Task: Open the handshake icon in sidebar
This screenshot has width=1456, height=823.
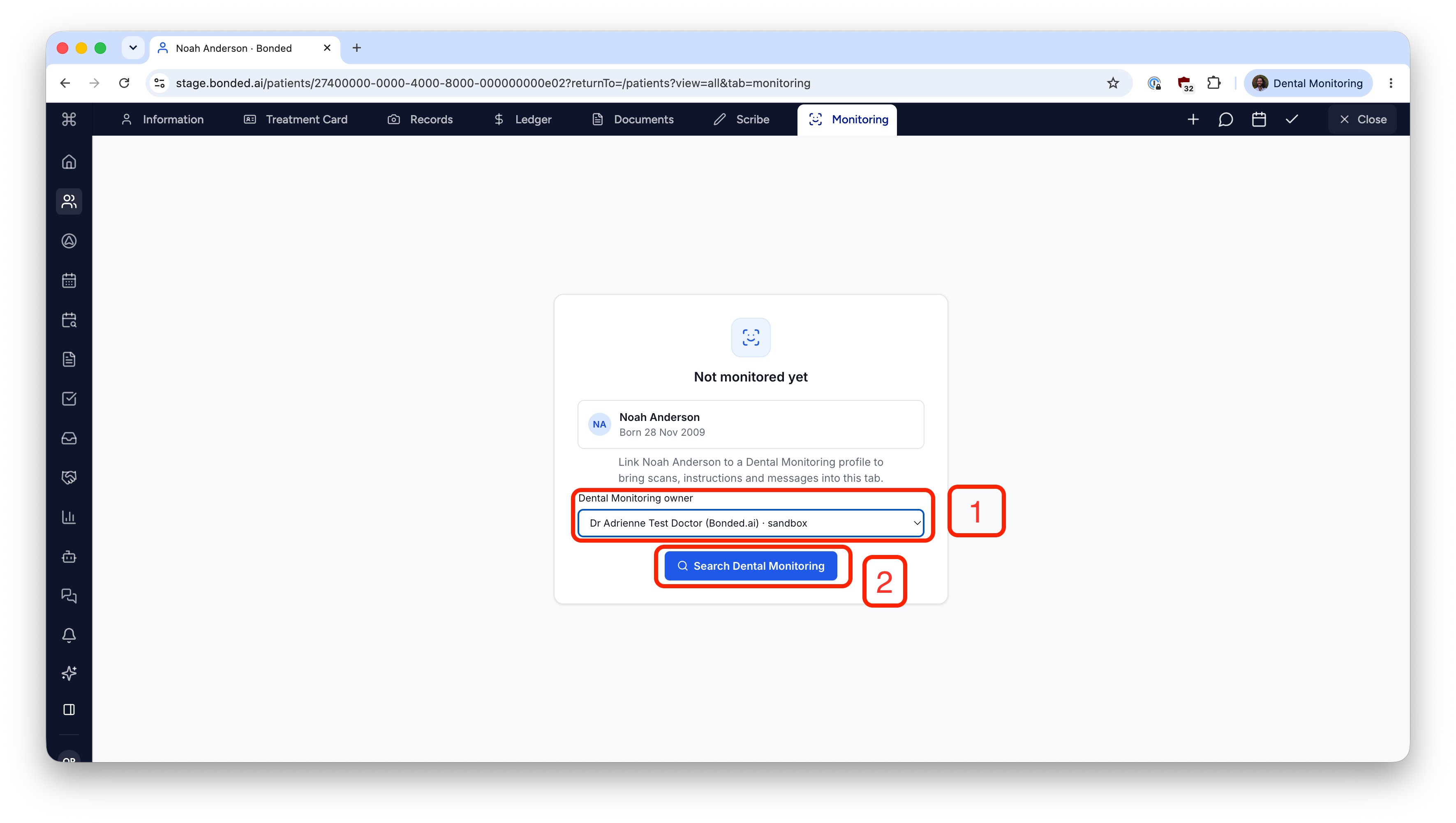Action: (x=69, y=478)
